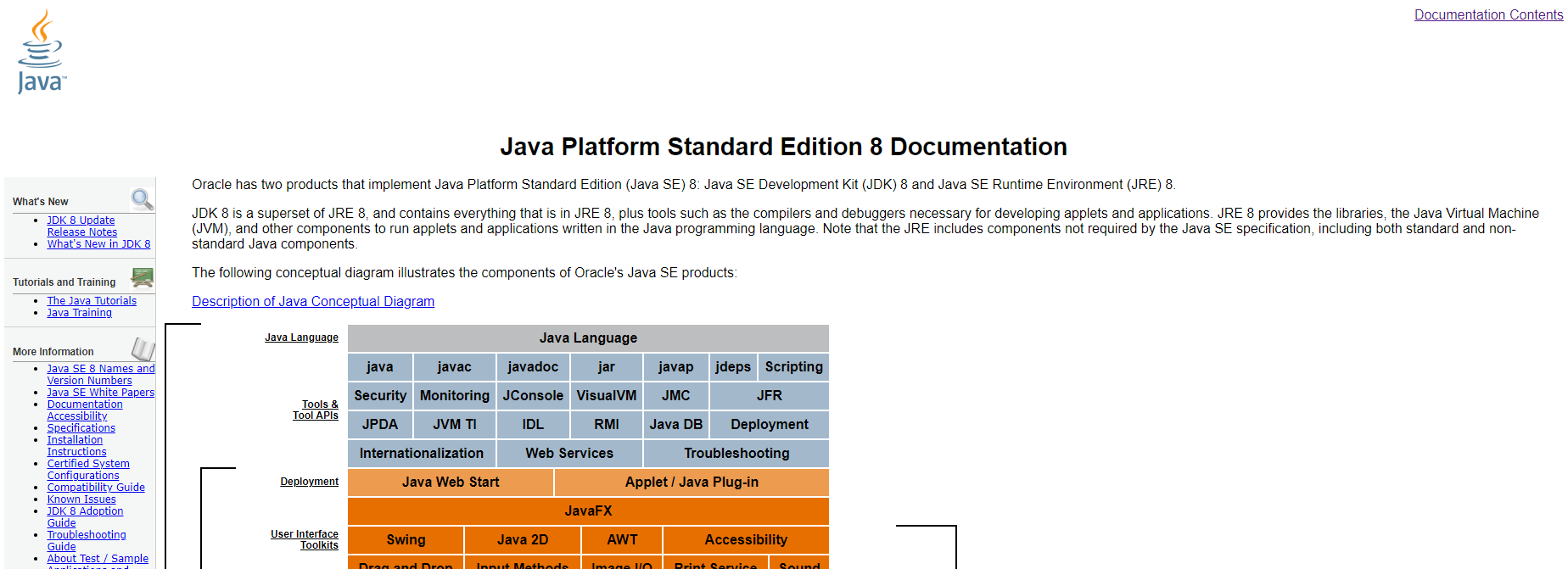Open About Test / Sample link
The image size is (1568, 569).
[x=98, y=558]
